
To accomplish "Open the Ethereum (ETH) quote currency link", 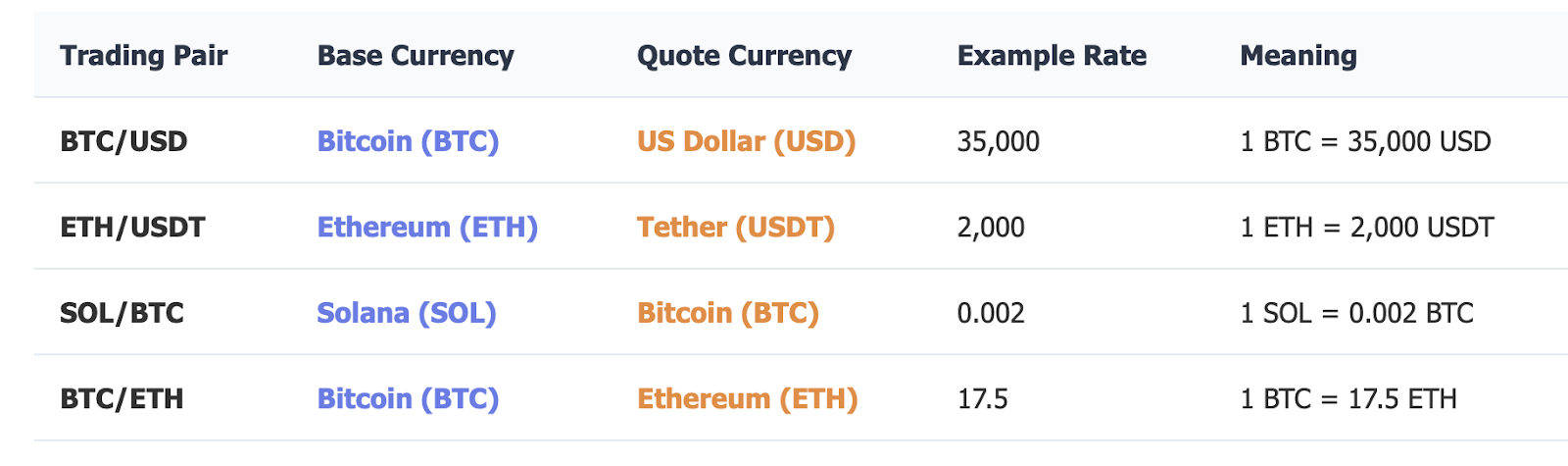I will [747, 399].
